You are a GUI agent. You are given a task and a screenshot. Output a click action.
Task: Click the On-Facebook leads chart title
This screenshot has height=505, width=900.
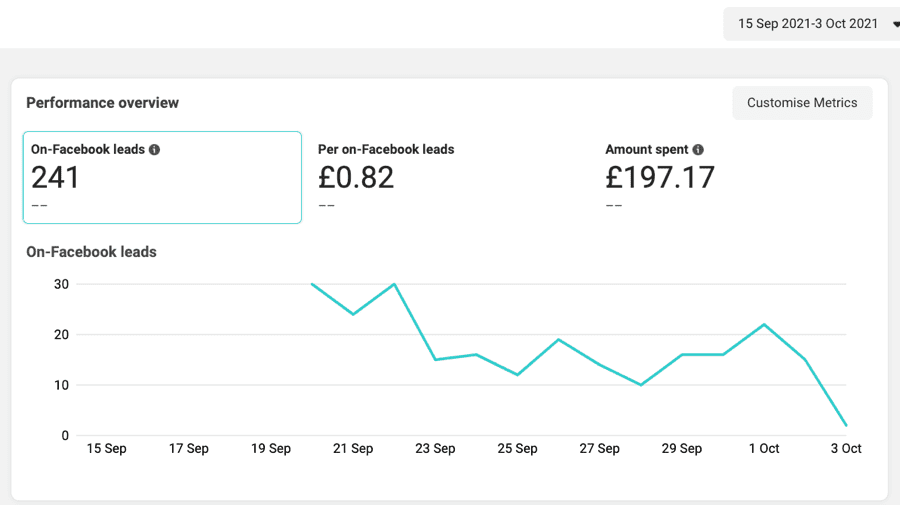(x=91, y=252)
